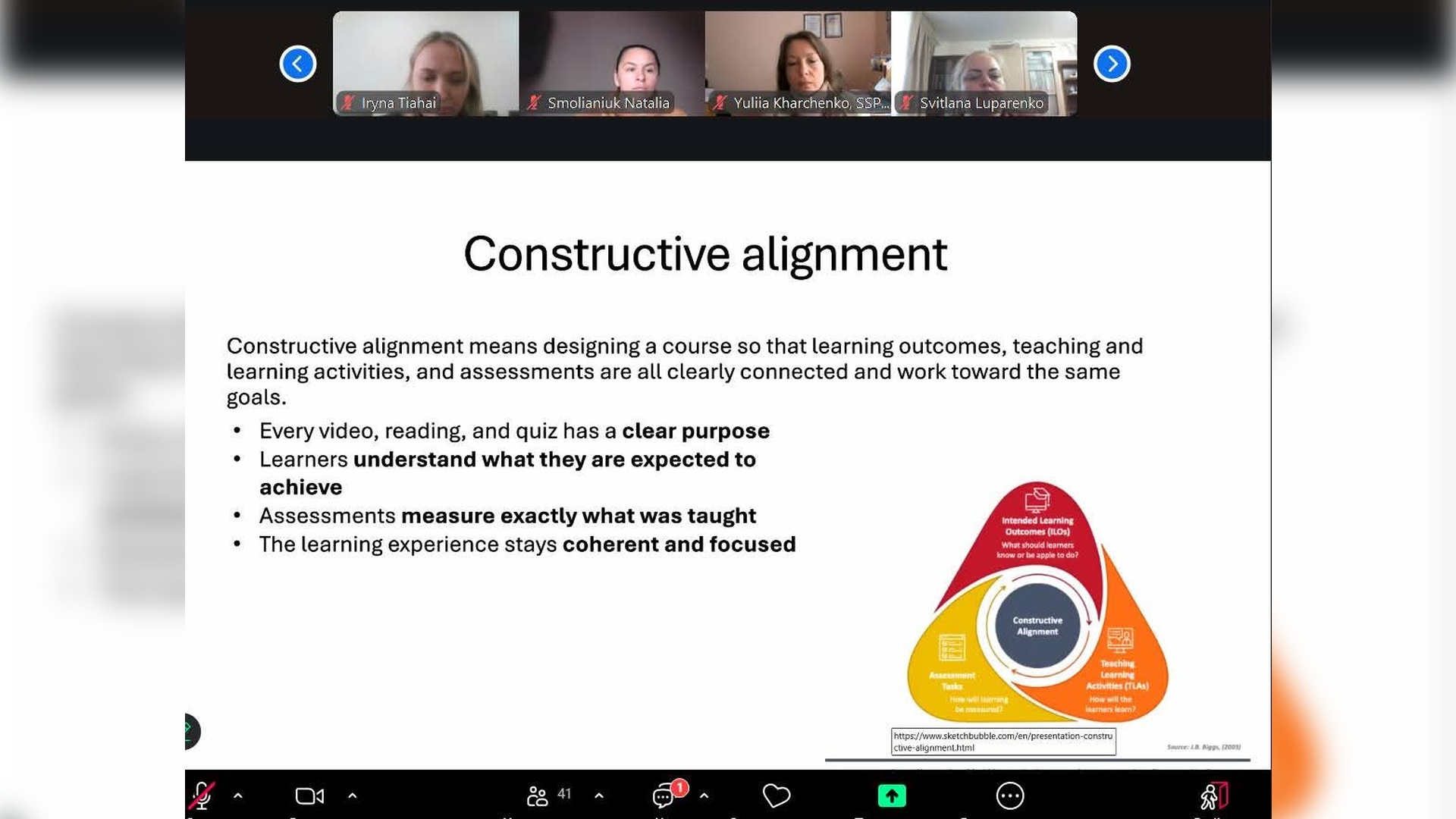Show previous participants with left arrow
1456x819 pixels.
[x=298, y=64]
